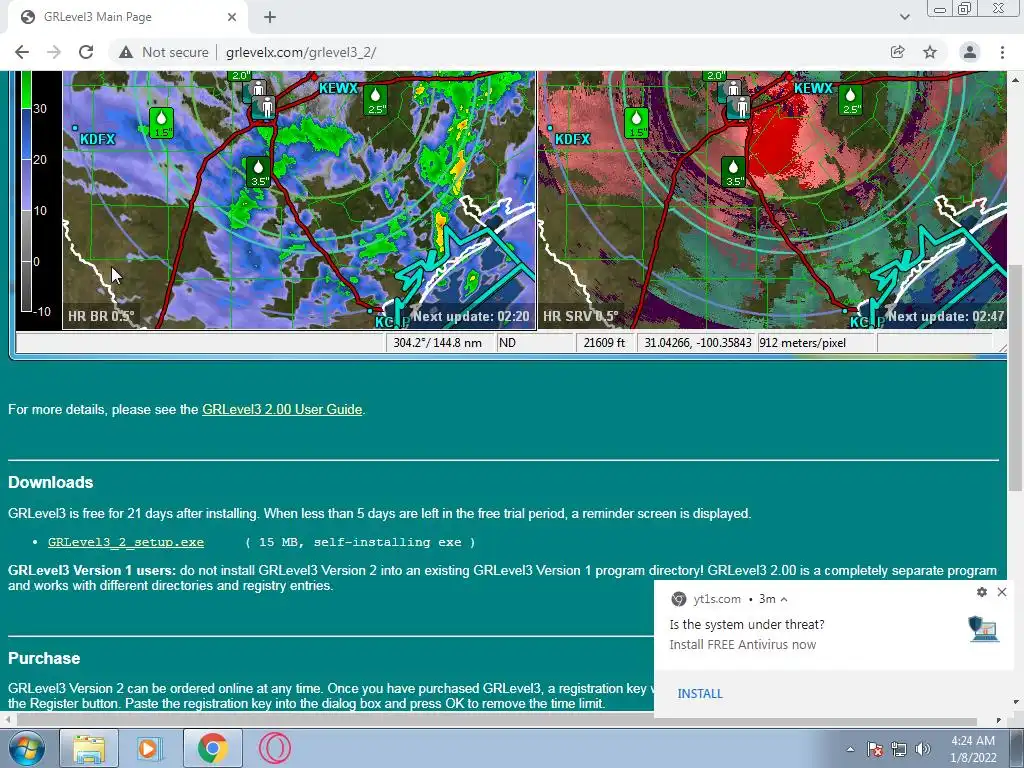Click the 912 meters/pixel status value
This screenshot has height=768, width=1024.
pos(803,343)
